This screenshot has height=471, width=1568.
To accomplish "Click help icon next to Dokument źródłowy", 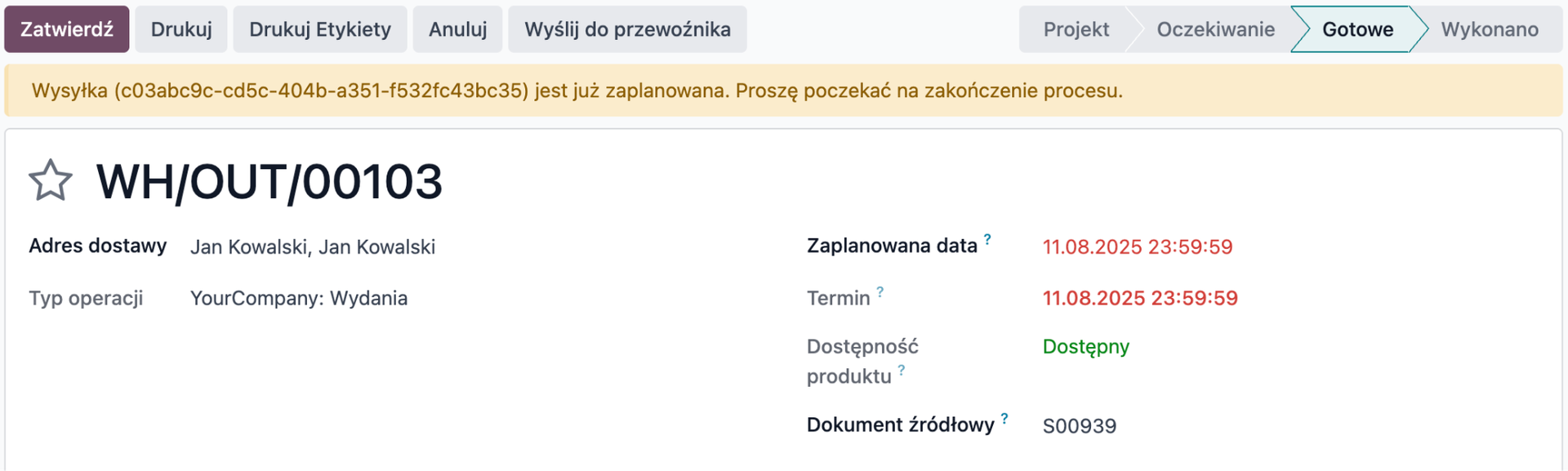I will tap(1004, 419).
